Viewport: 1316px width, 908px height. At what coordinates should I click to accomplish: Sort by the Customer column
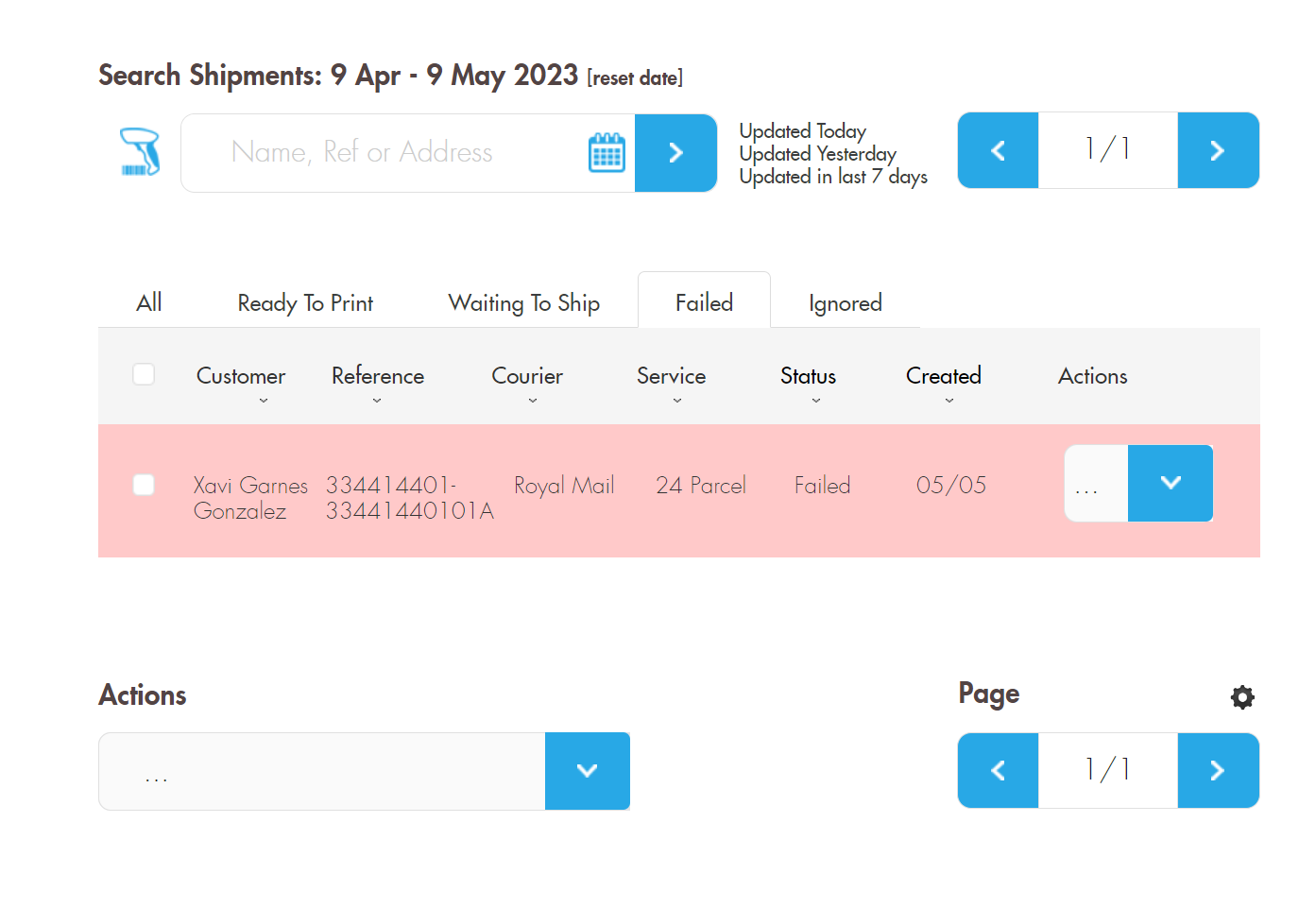point(241,376)
